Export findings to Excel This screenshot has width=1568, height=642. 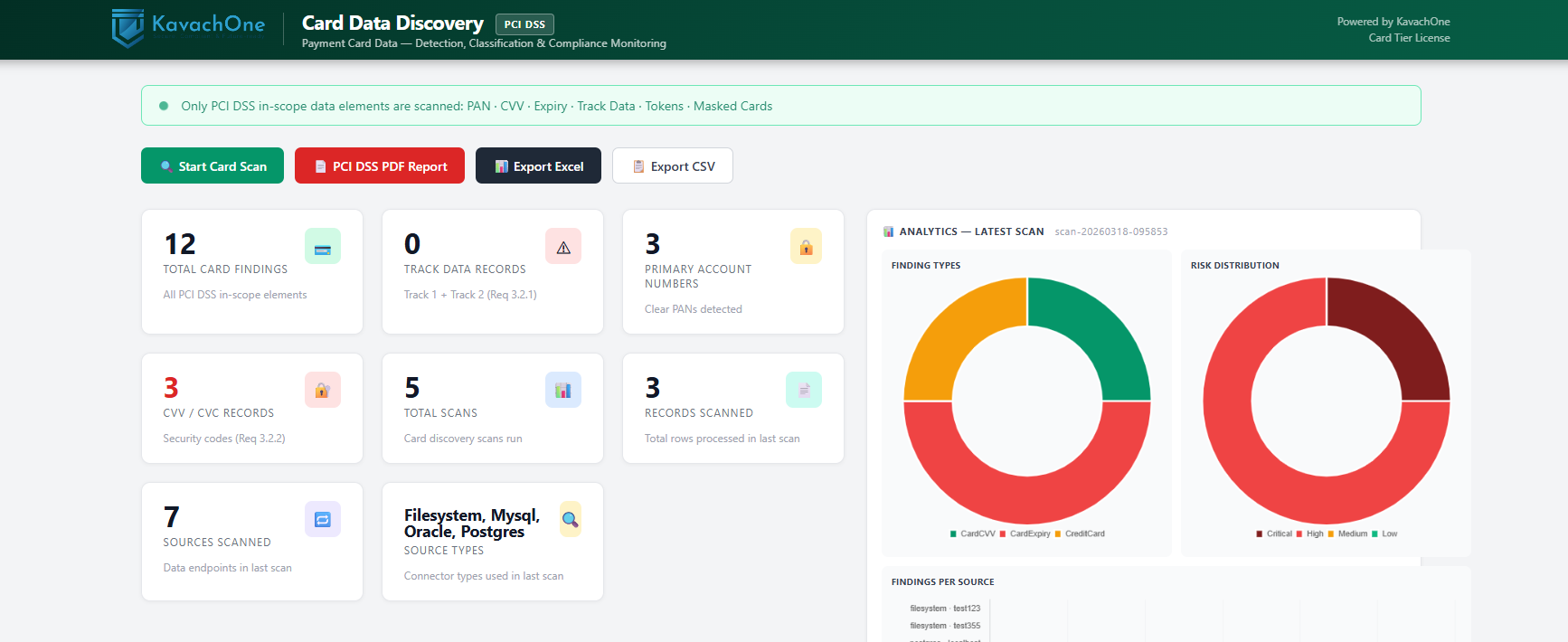coord(538,166)
